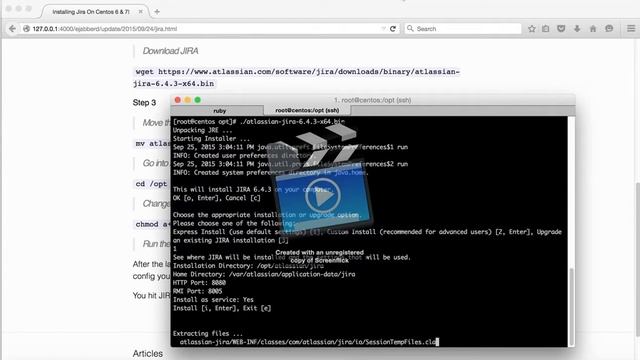640x360 pixels.
Task: Open a new tab with plus button
Action: 157,12
